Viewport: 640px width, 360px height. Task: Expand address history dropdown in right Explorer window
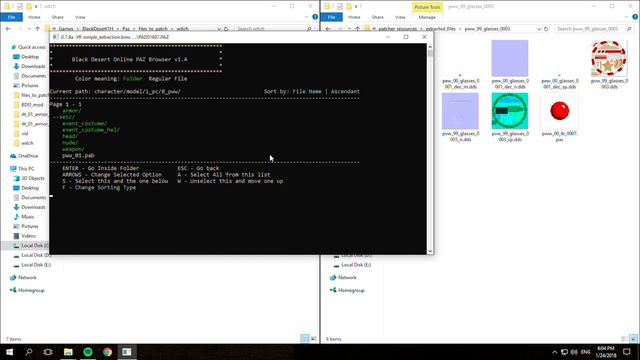point(539,29)
